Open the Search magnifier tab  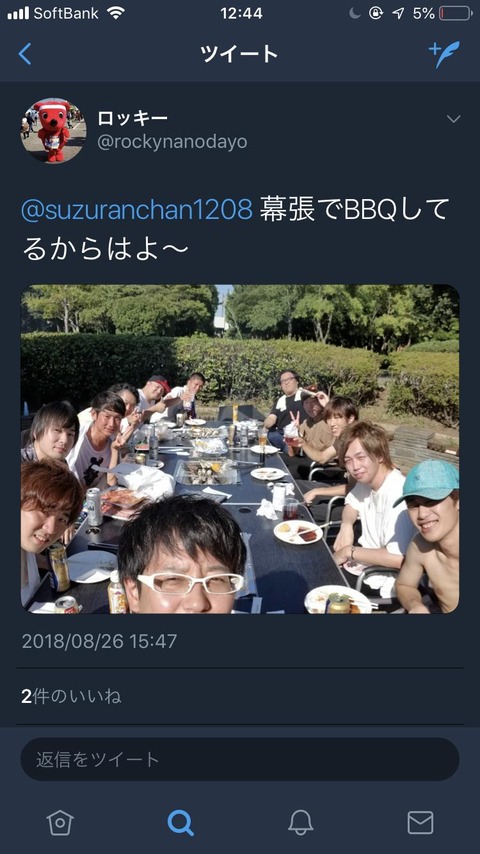[180, 822]
